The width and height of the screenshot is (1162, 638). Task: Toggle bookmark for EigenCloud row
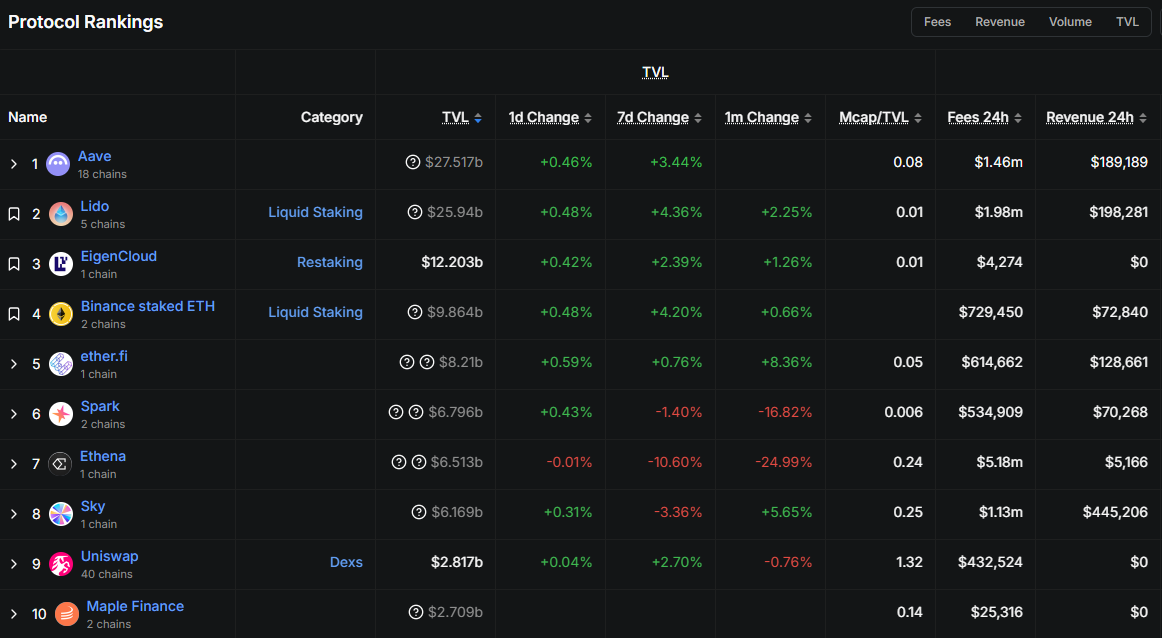[14, 264]
